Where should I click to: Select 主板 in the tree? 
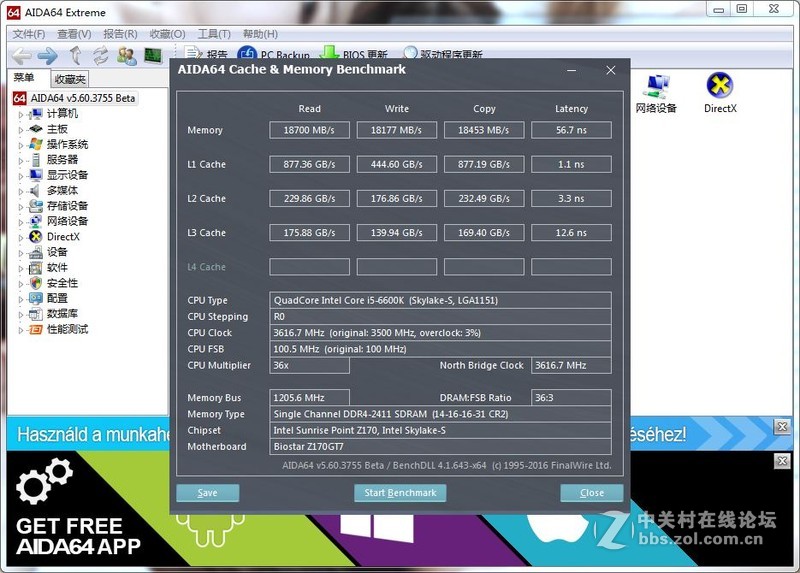point(57,129)
